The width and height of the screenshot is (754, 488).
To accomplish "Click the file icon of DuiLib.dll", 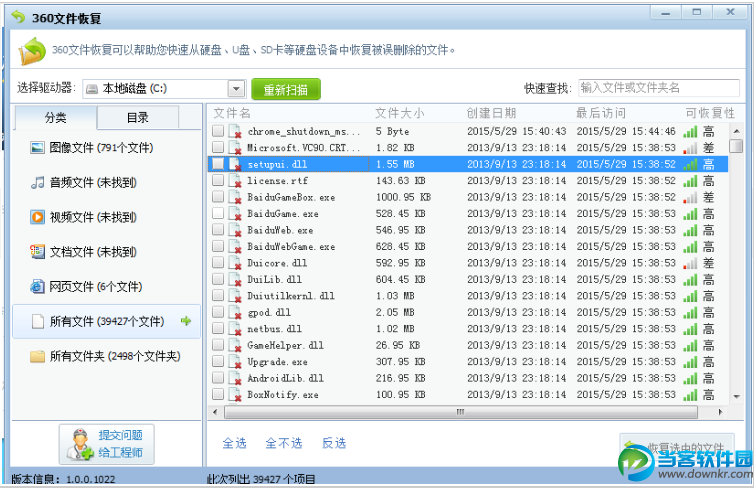I will click(235, 279).
